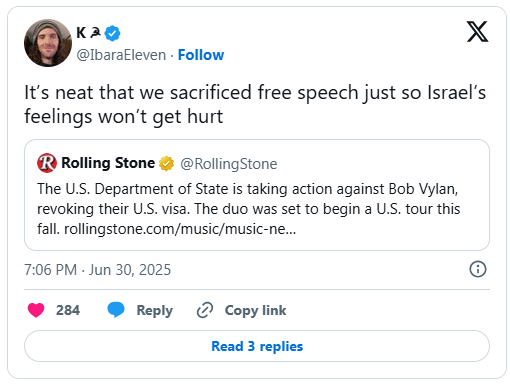Open the quoted Bob Vylan visa tweet text
This screenshot has height=387, width=510.
tap(249, 209)
